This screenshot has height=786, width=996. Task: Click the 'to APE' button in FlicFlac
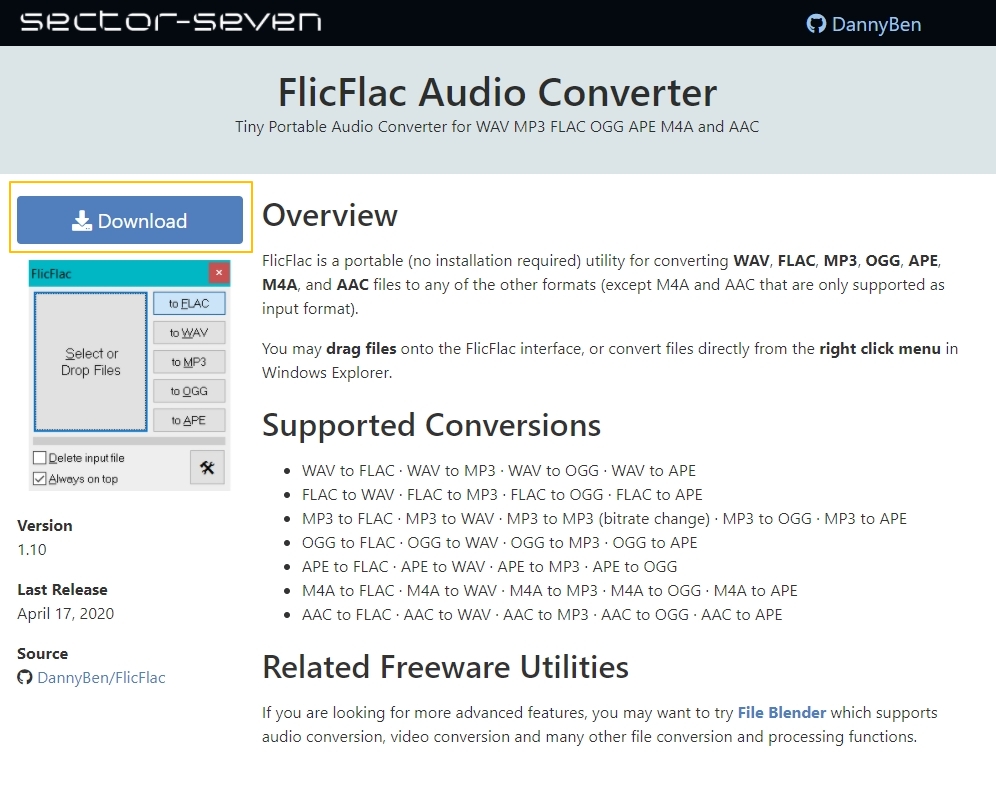[189, 421]
